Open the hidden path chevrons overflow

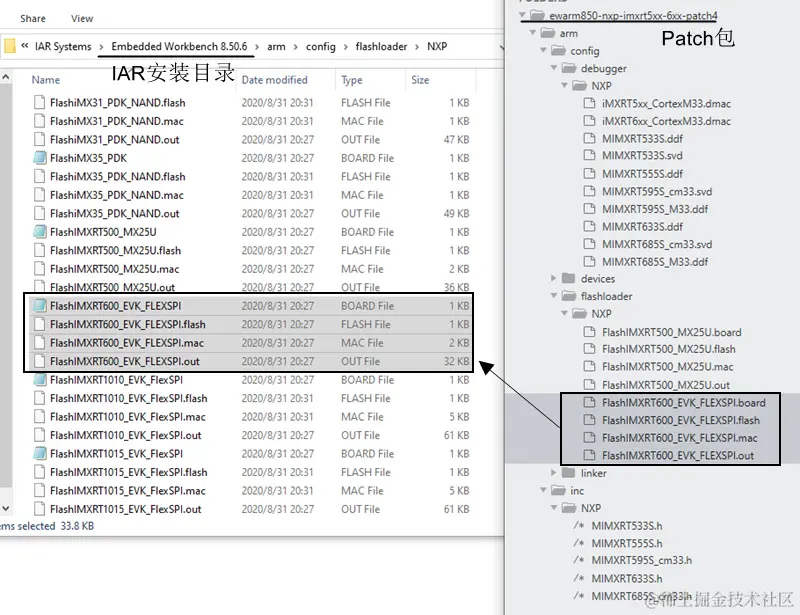coord(24,46)
